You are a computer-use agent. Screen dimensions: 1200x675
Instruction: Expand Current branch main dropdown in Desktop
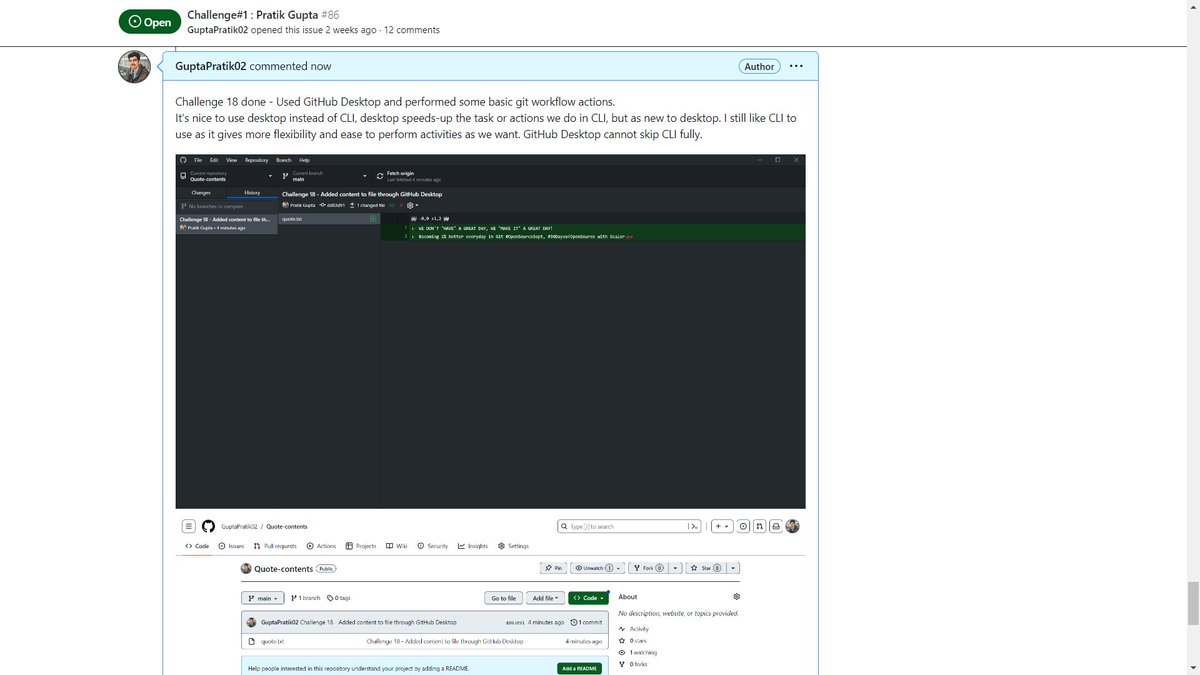322,176
